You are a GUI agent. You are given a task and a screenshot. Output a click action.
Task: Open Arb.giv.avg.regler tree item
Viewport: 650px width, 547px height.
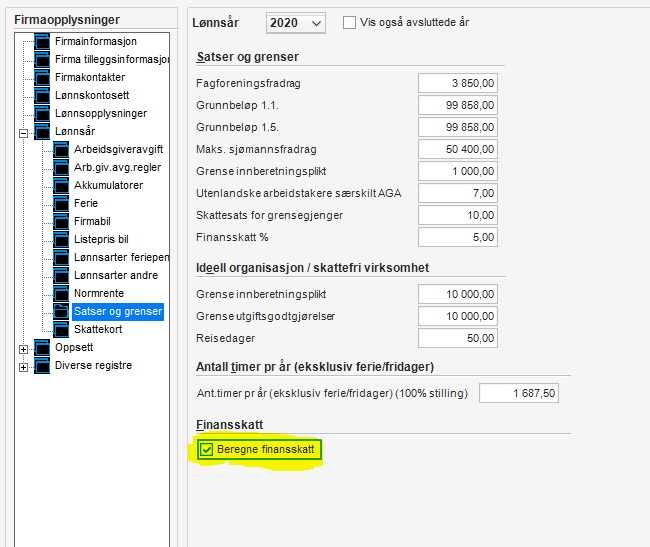click(117, 167)
